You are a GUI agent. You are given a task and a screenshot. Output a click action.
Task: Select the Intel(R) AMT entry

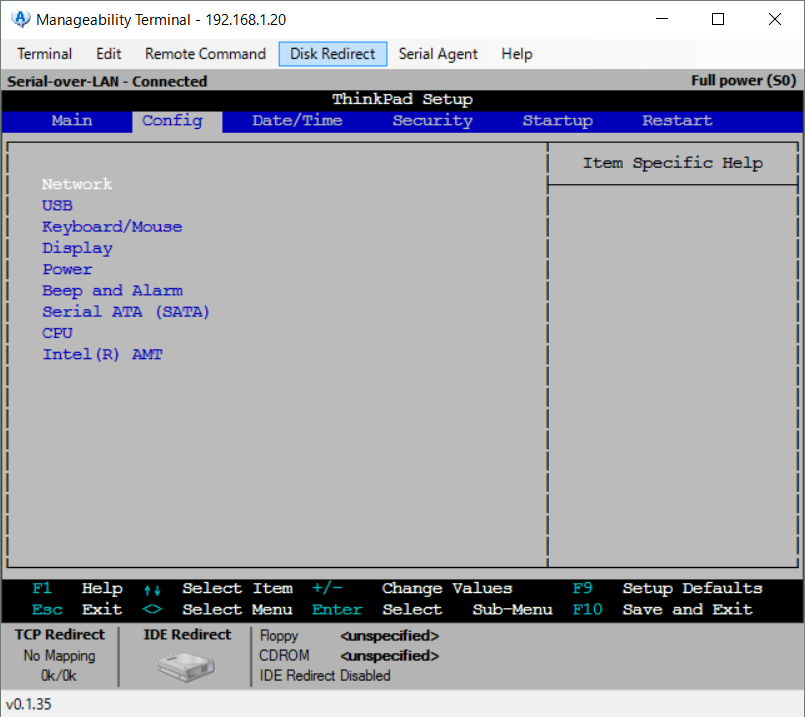tap(102, 355)
